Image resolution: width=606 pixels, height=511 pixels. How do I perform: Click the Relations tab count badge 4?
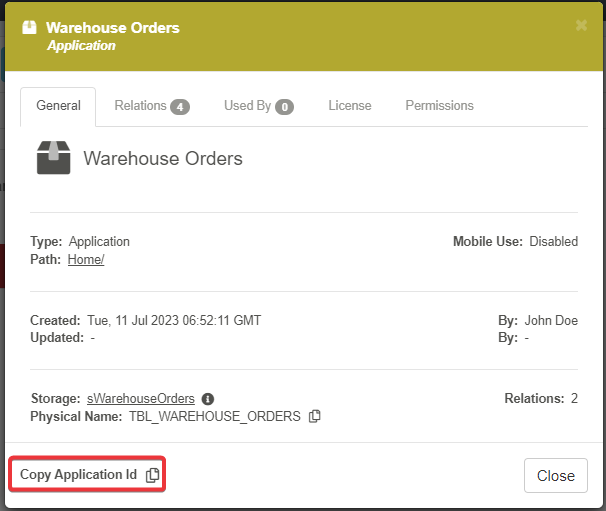179,107
